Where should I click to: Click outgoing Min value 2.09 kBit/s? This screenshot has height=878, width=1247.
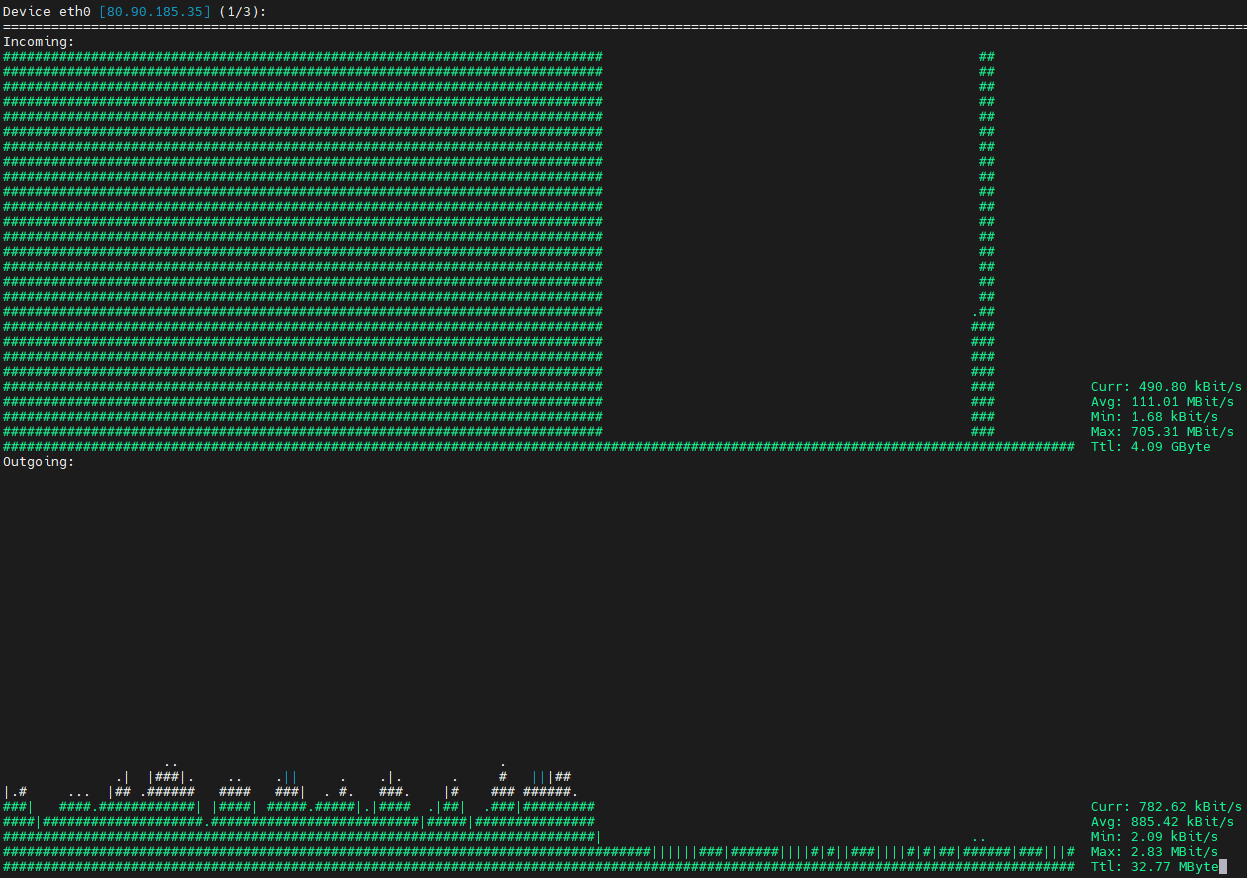coord(1178,837)
